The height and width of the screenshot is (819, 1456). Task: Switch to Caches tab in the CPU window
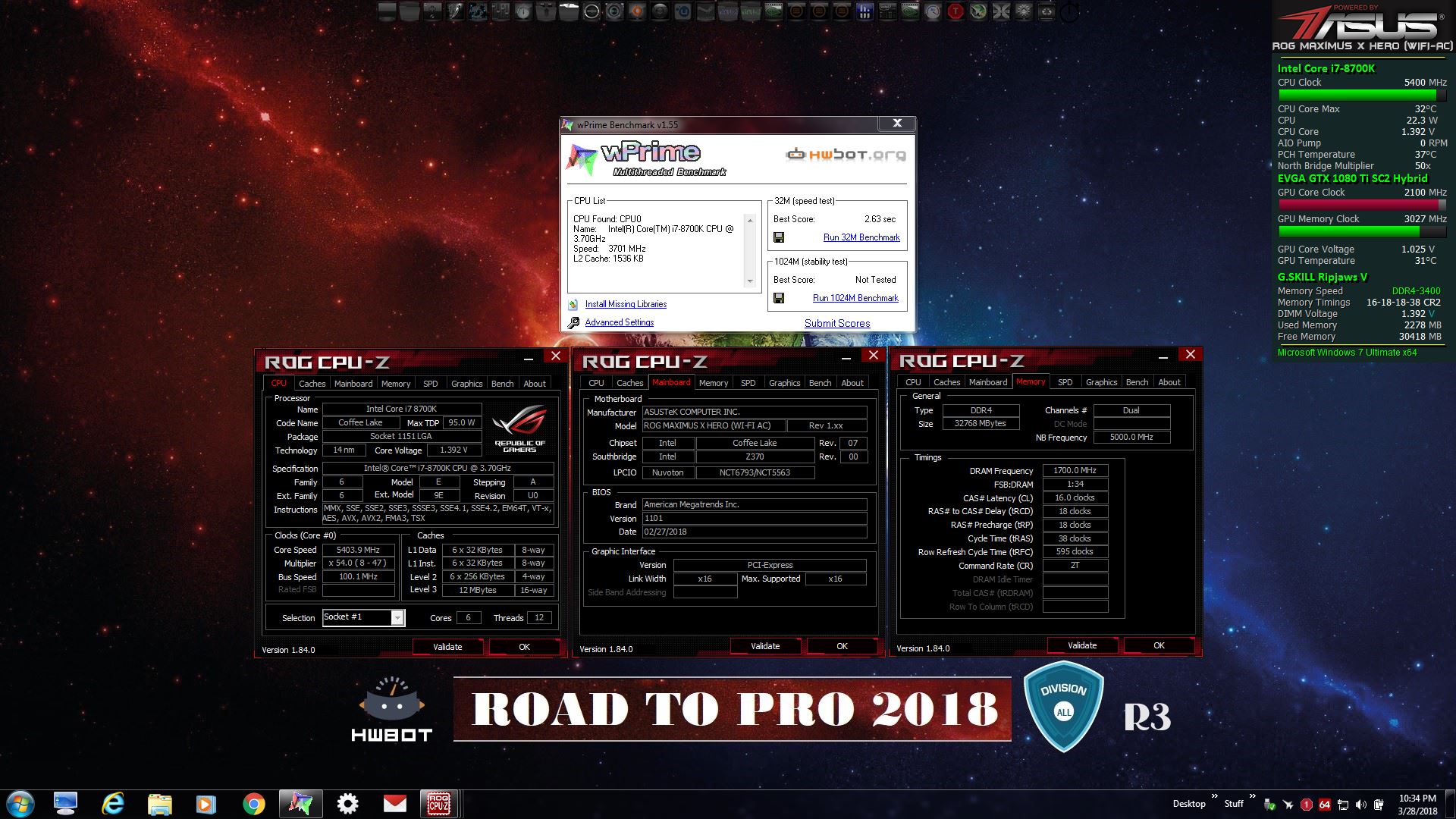(x=312, y=384)
